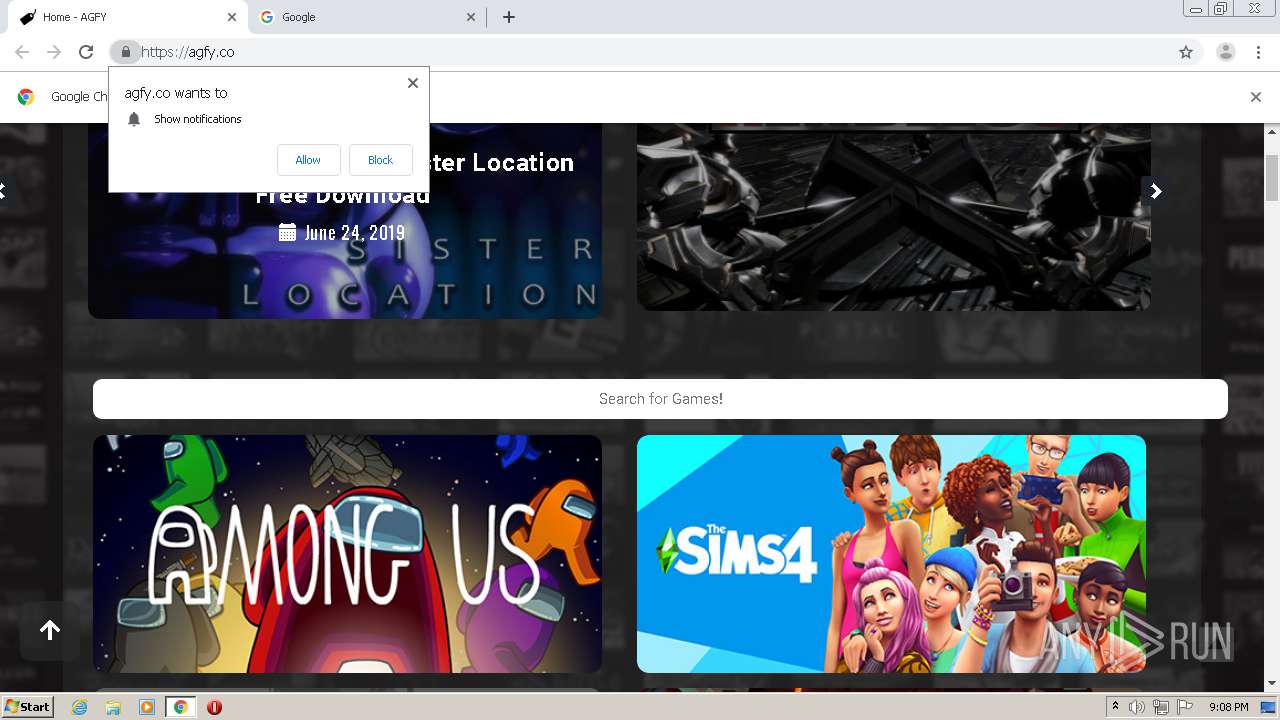Block agfy.co notifications
The height and width of the screenshot is (720, 1280).
pyautogui.click(x=380, y=160)
